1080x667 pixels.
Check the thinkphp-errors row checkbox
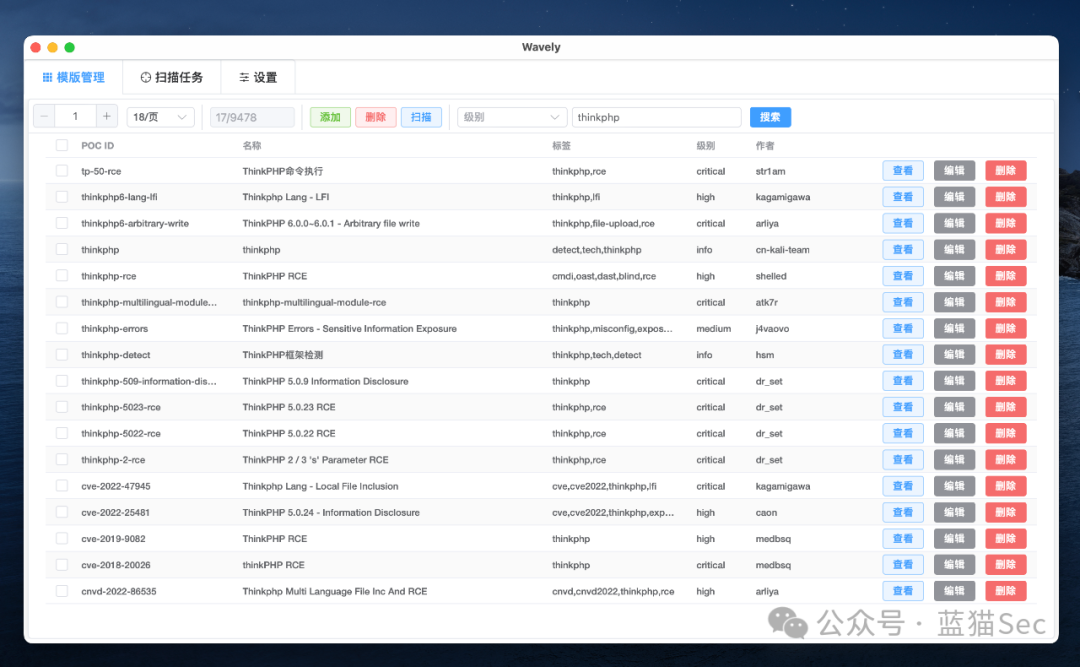[62, 329]
